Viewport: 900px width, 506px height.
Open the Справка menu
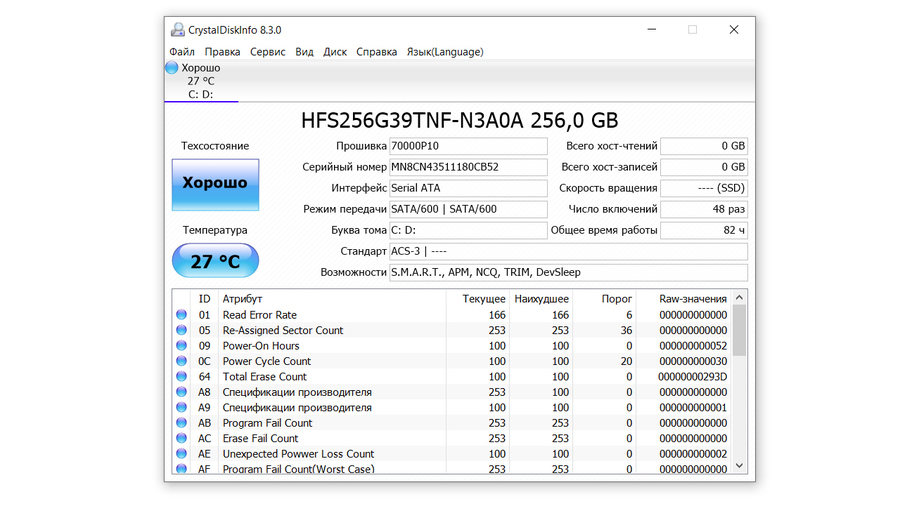coord(377,52)
